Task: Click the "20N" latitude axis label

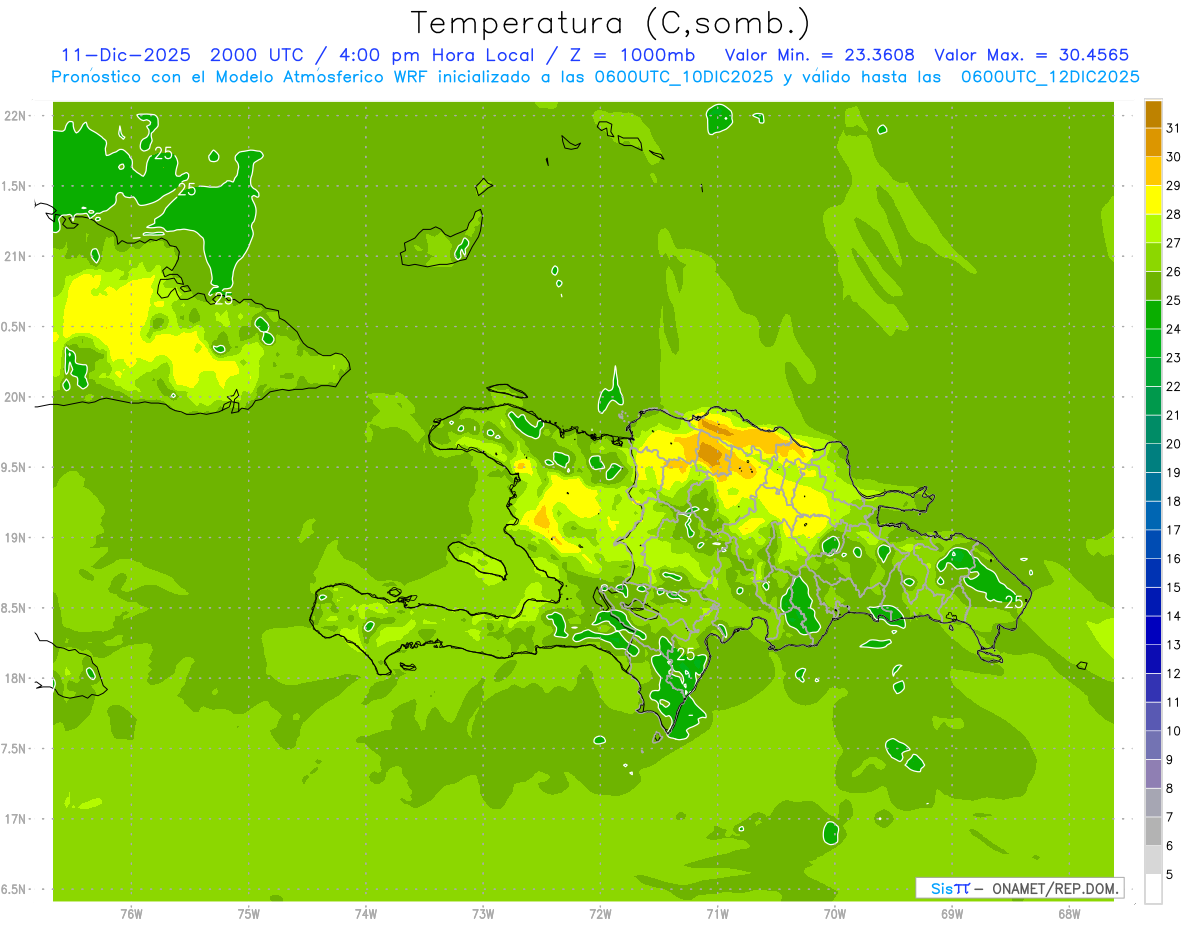Action: [x=16, y=397]
